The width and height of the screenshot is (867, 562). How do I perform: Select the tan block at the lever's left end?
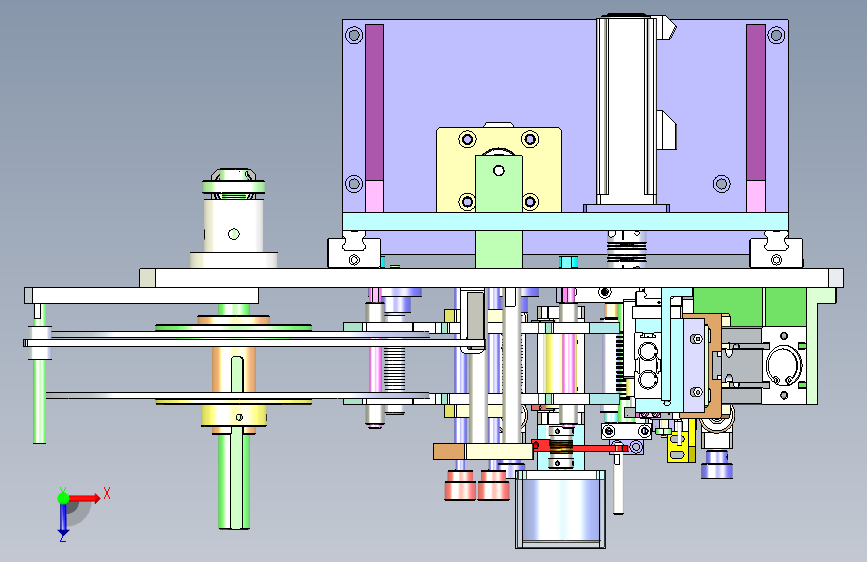point(449,451)
